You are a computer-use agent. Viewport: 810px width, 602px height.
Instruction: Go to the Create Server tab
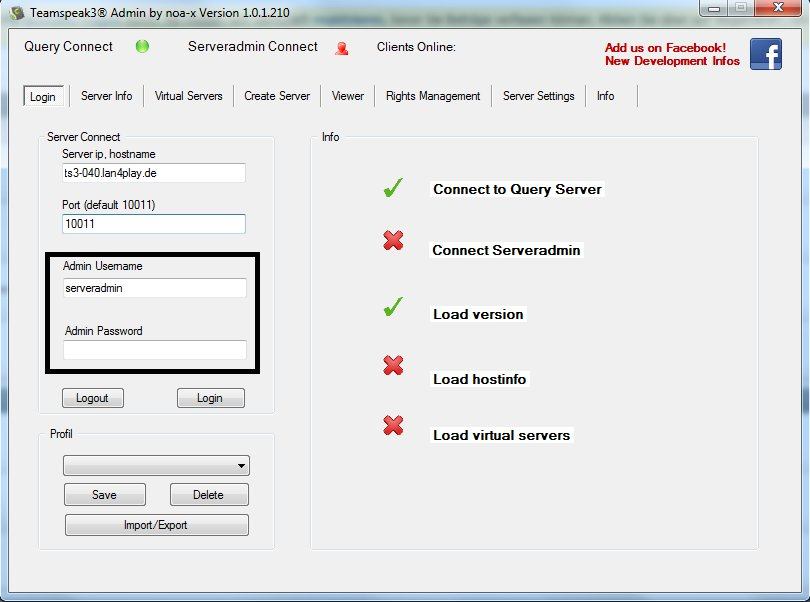tap(277, 96)
